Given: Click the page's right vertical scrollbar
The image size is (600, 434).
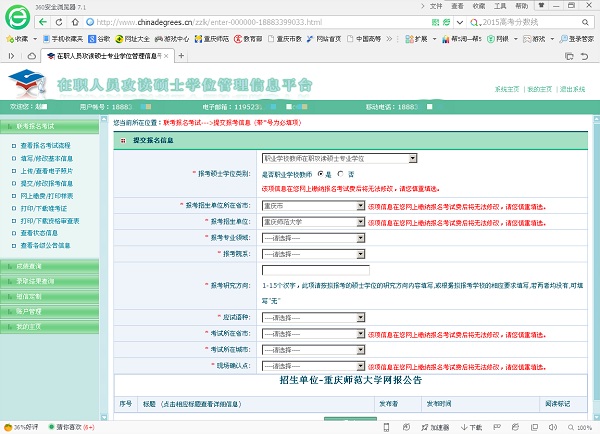Looking at the screenshot, I should click(x=596, y=268).
